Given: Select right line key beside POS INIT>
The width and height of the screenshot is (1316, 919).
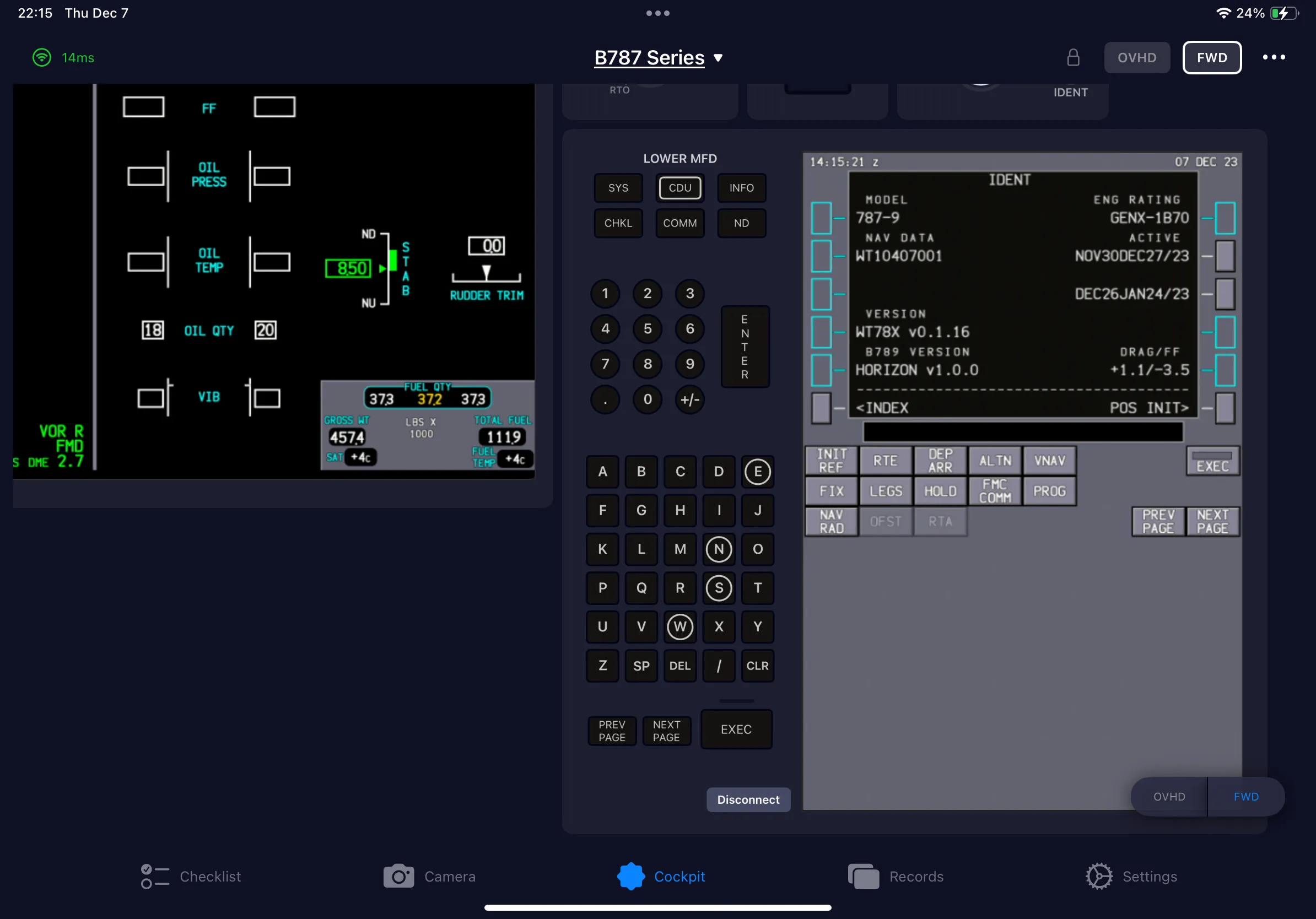Looking at the screenshot, I should pyautogui.click(x=1225, y=408).
